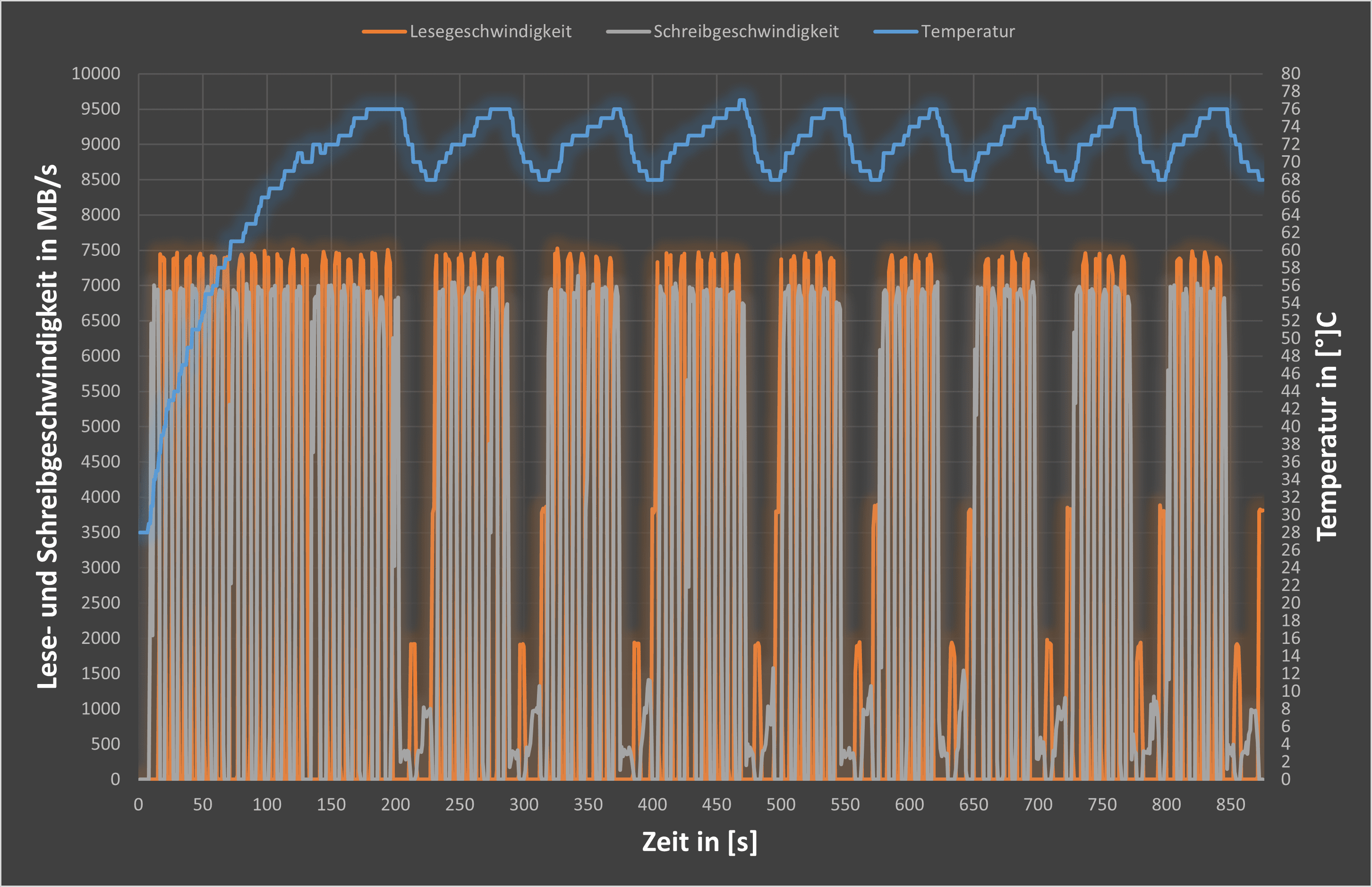Image resolution: width=1372 pixels, height=887 pixels.
Task: Click the blue Temperatur legend line
Action: coord(895,32)
